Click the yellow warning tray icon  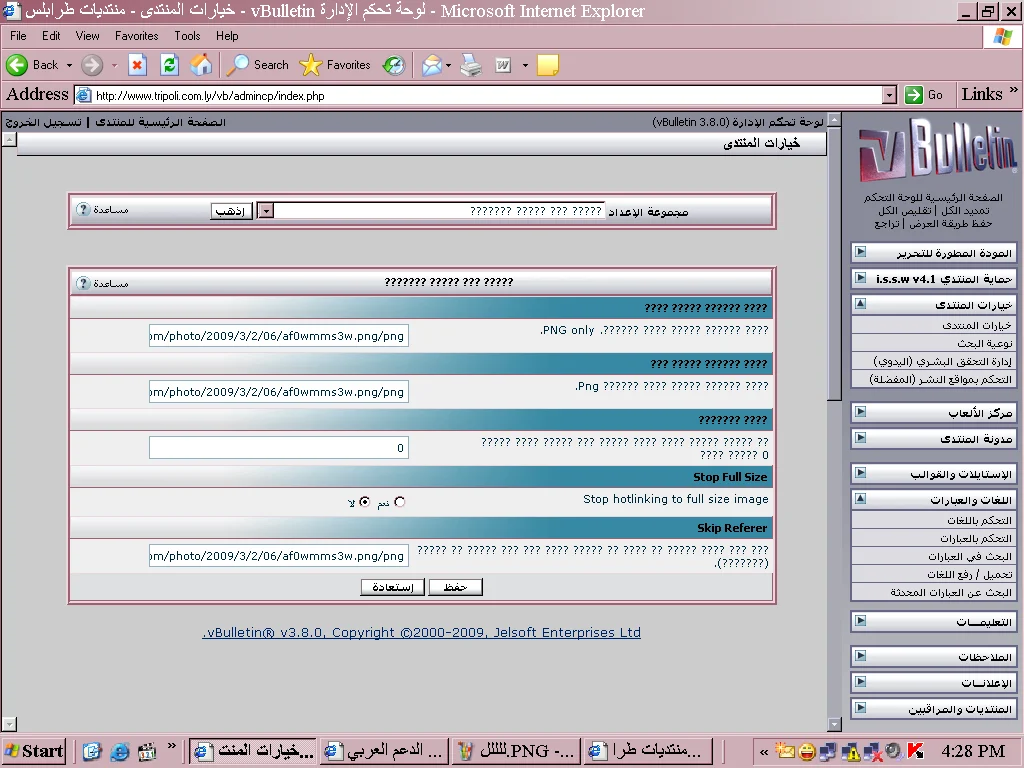pos(851,752)
